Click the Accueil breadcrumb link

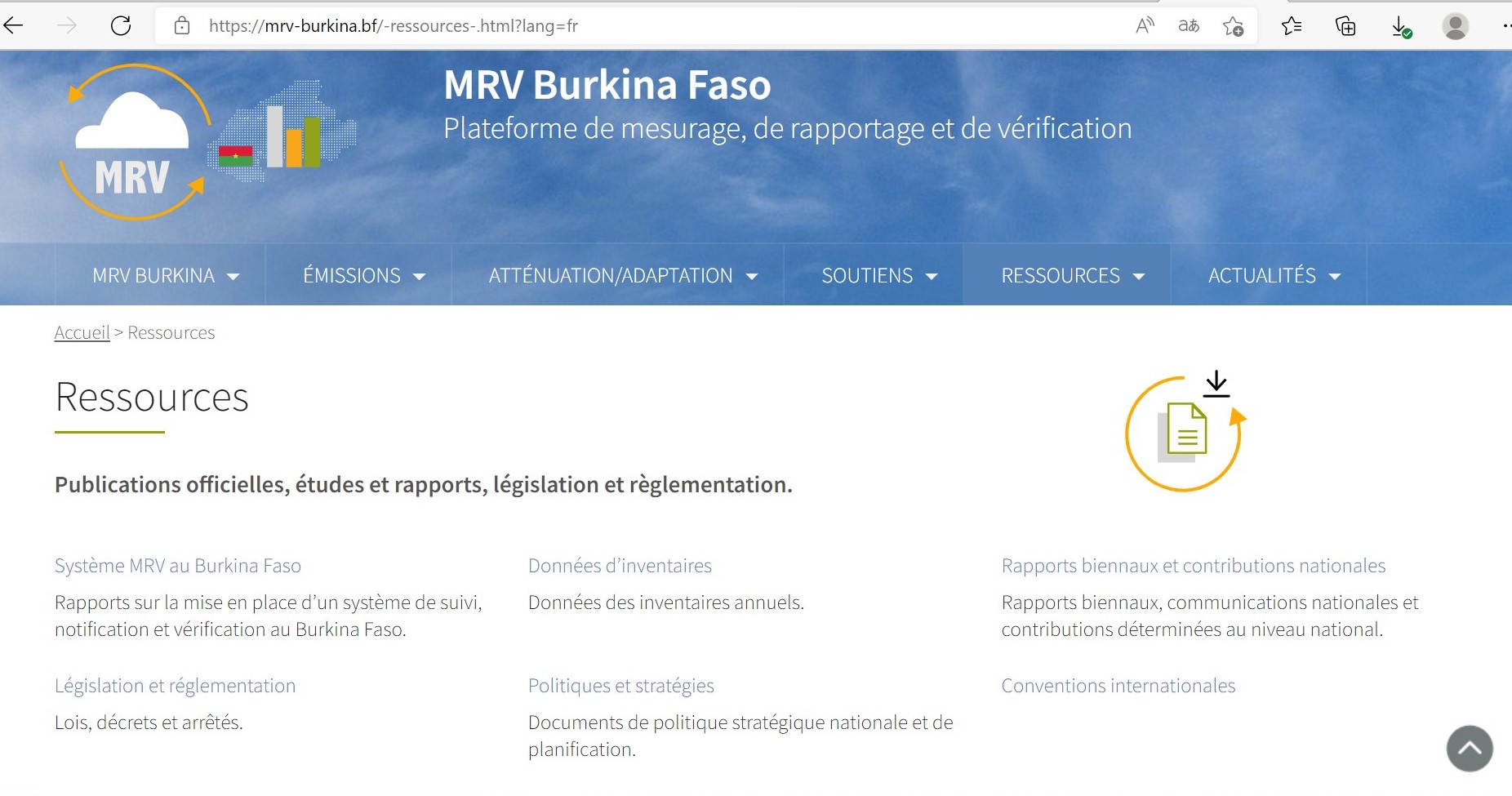pyautogui.click(x=82, y=333)
